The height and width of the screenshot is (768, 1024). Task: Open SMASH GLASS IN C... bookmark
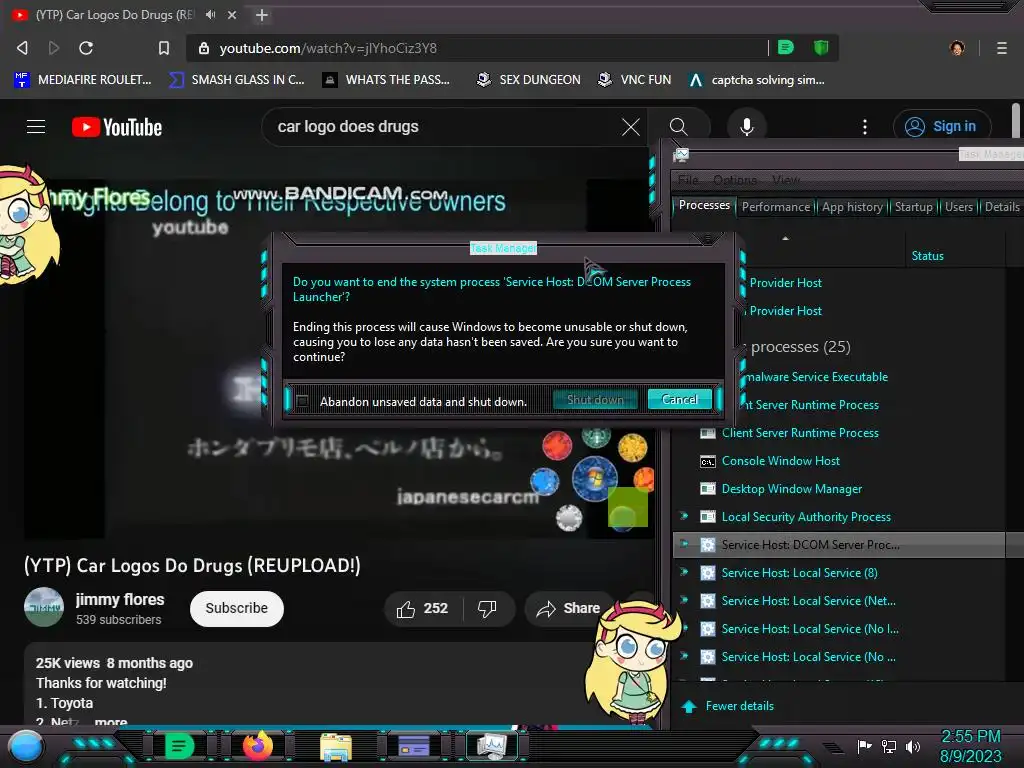point(236,80)
